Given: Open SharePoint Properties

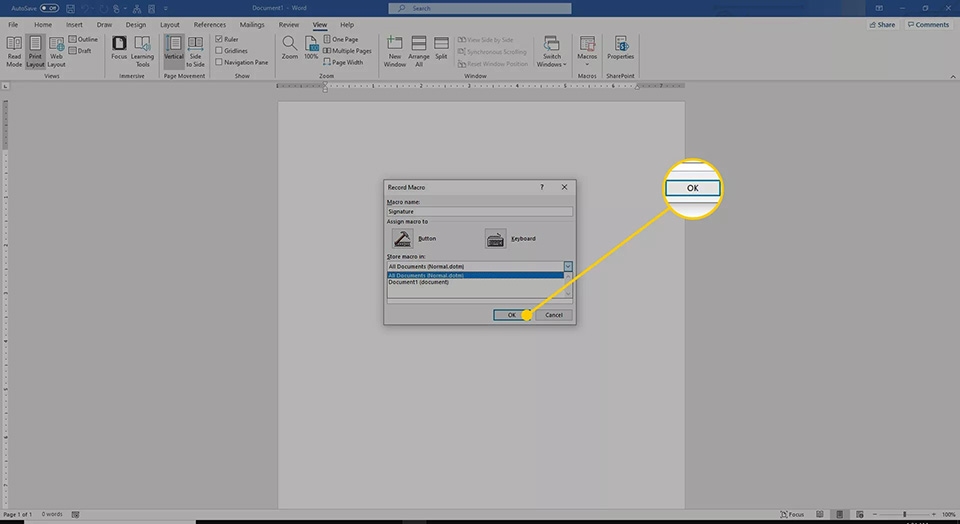Looking at the screenshot, I should click(620, 48).
